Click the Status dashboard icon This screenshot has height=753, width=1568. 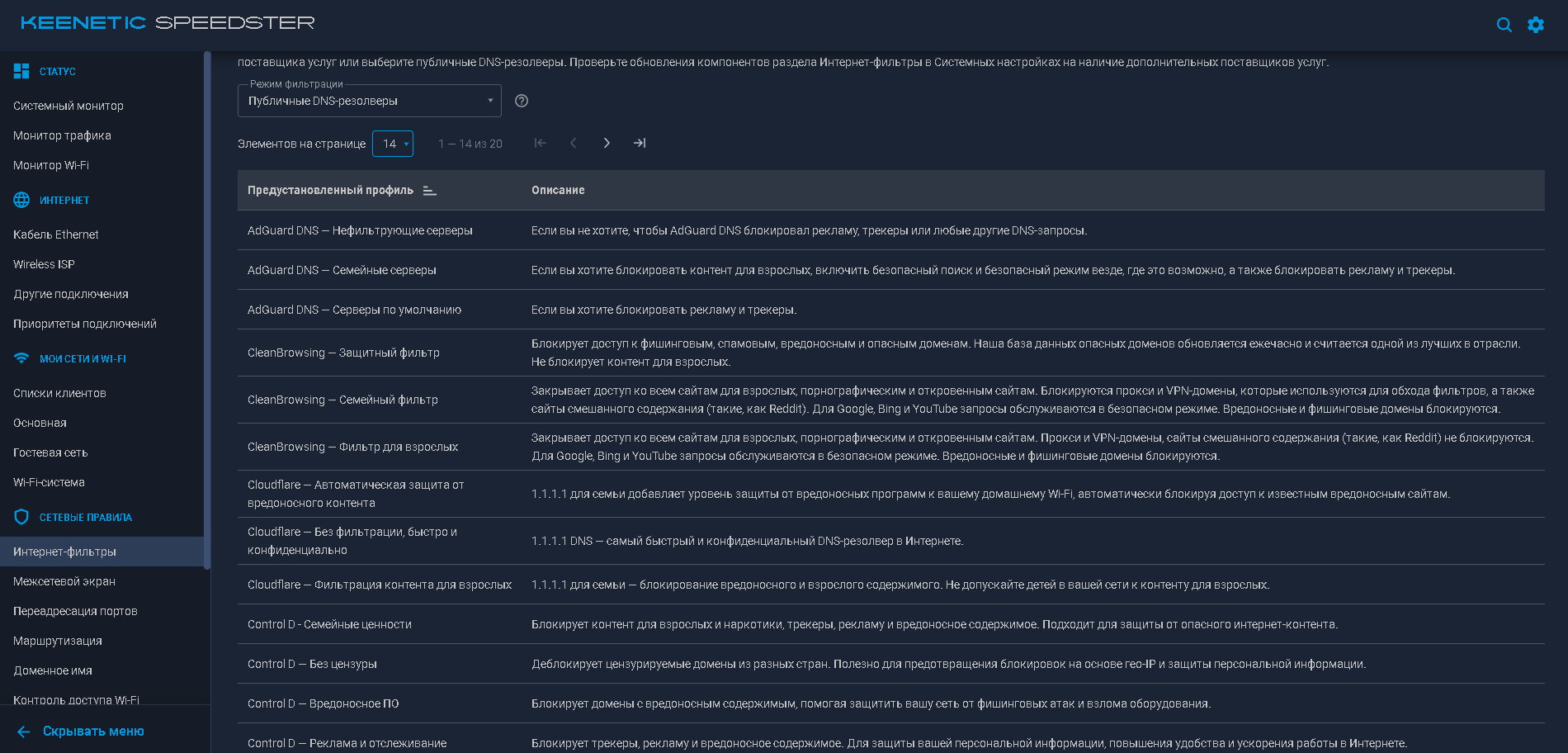(x=21, y=72)
